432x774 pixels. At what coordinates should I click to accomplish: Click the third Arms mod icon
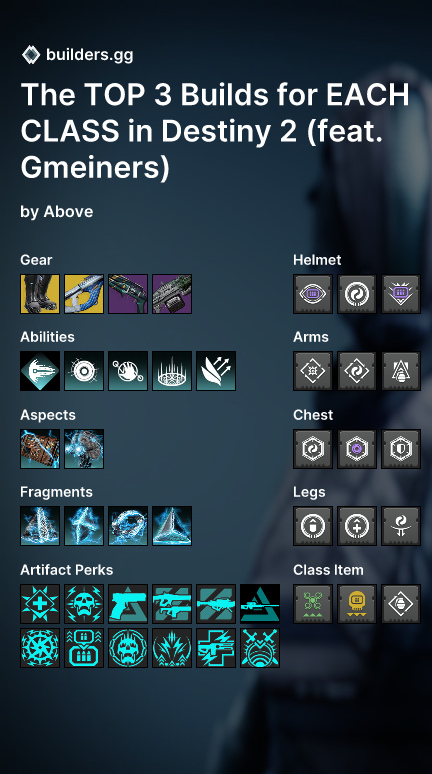coord(401,371)
